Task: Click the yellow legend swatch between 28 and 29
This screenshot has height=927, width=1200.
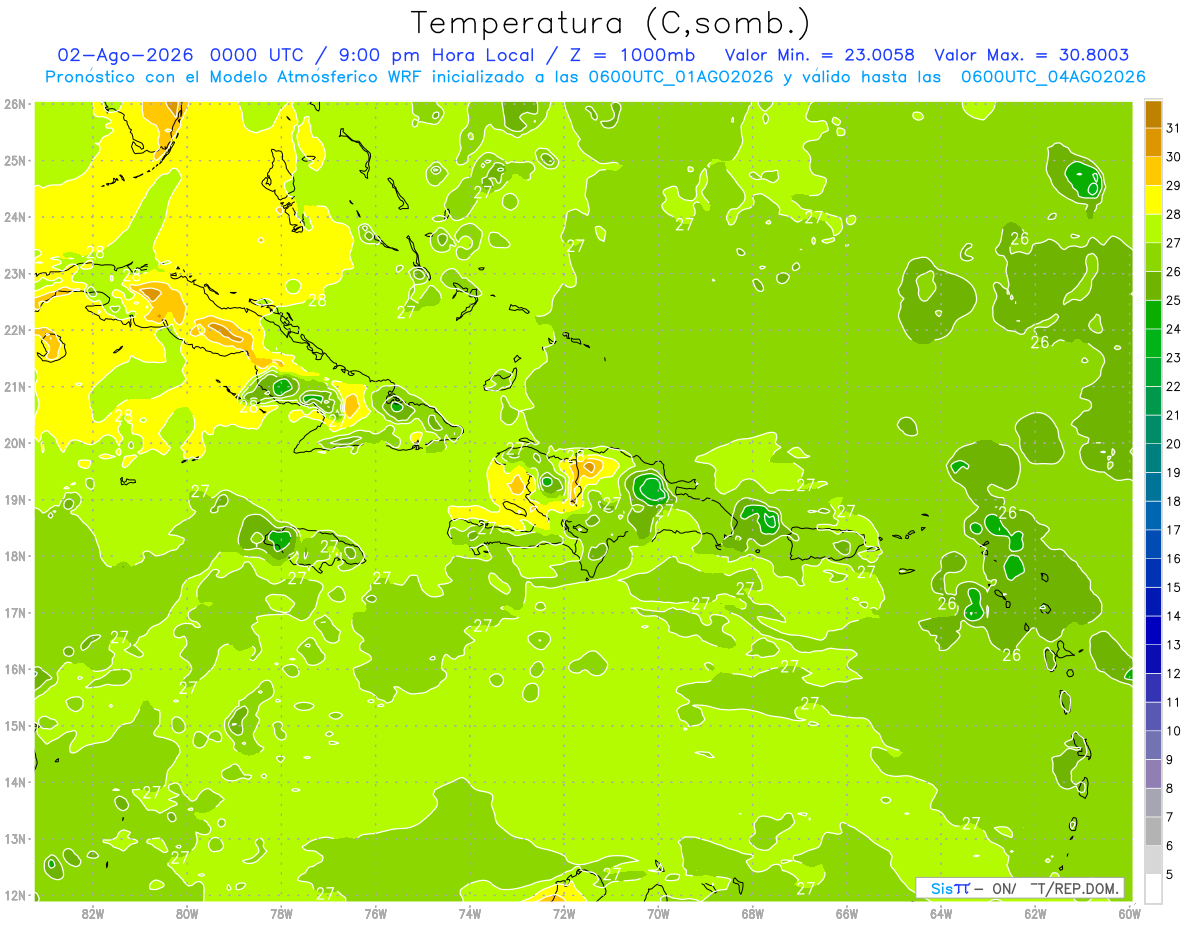Action: [x=1153, y=200]
